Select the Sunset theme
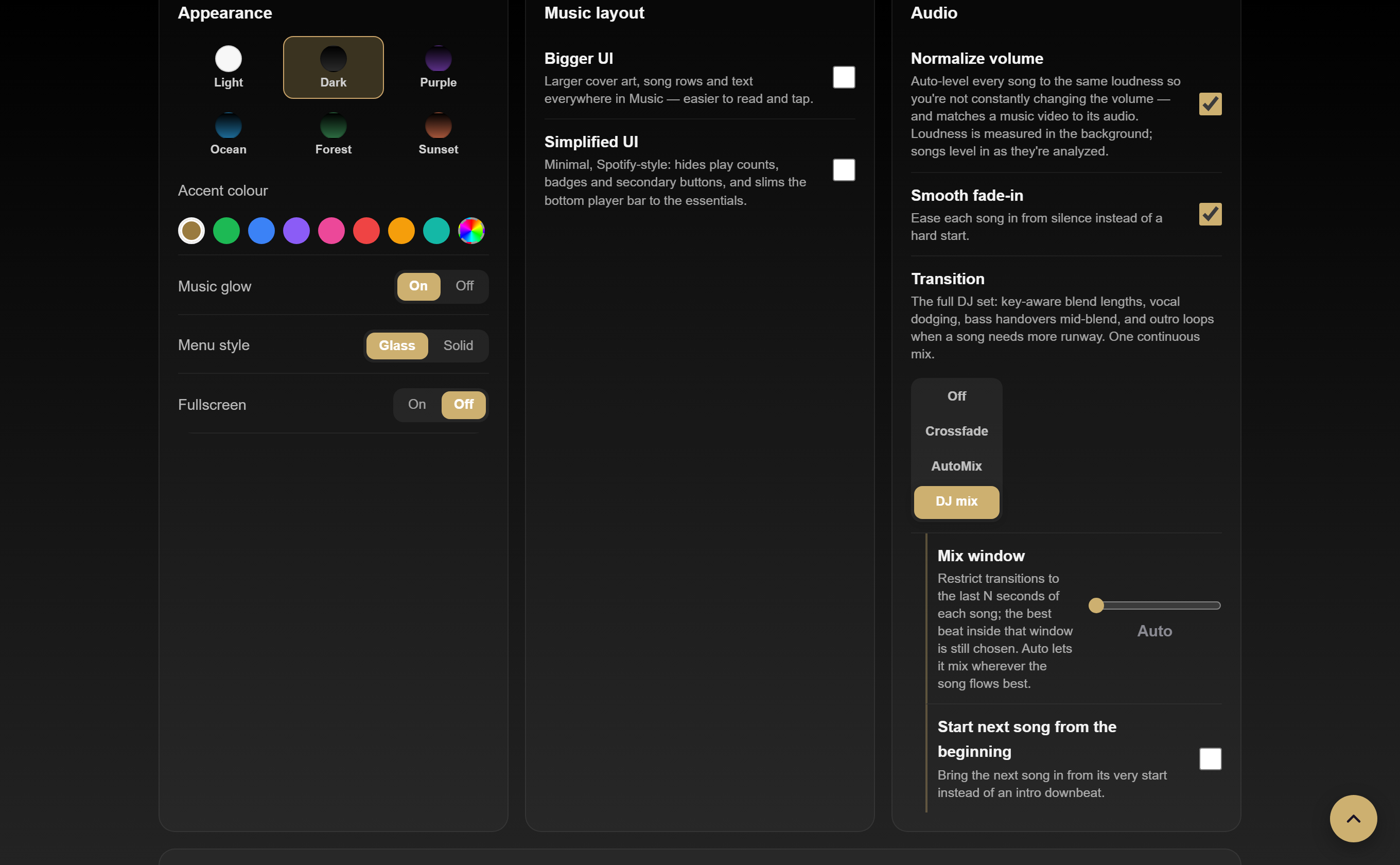The height and width of the screenshot is (865, 1400). tap(438, 134)
